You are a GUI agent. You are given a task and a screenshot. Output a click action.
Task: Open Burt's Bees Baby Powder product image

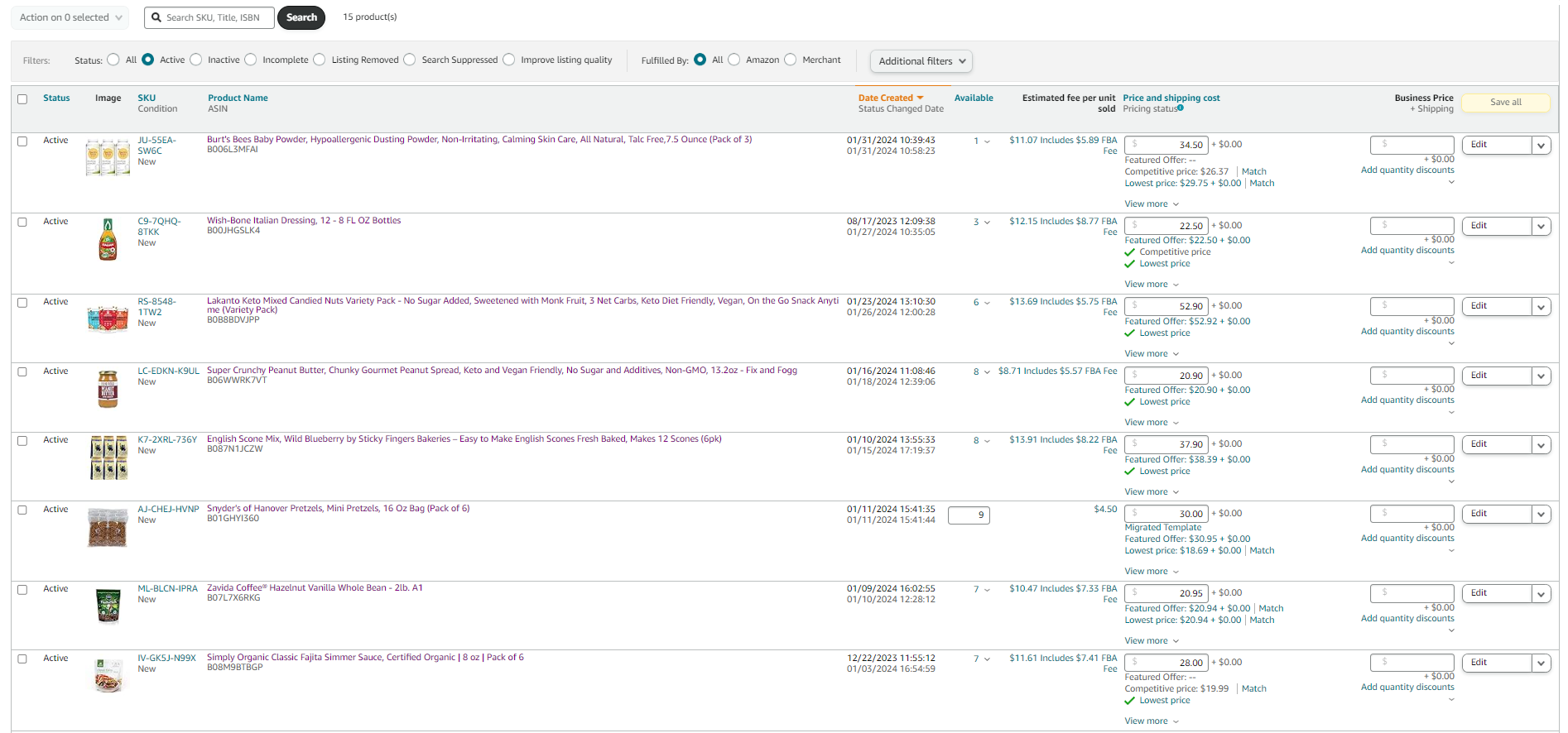108,156
